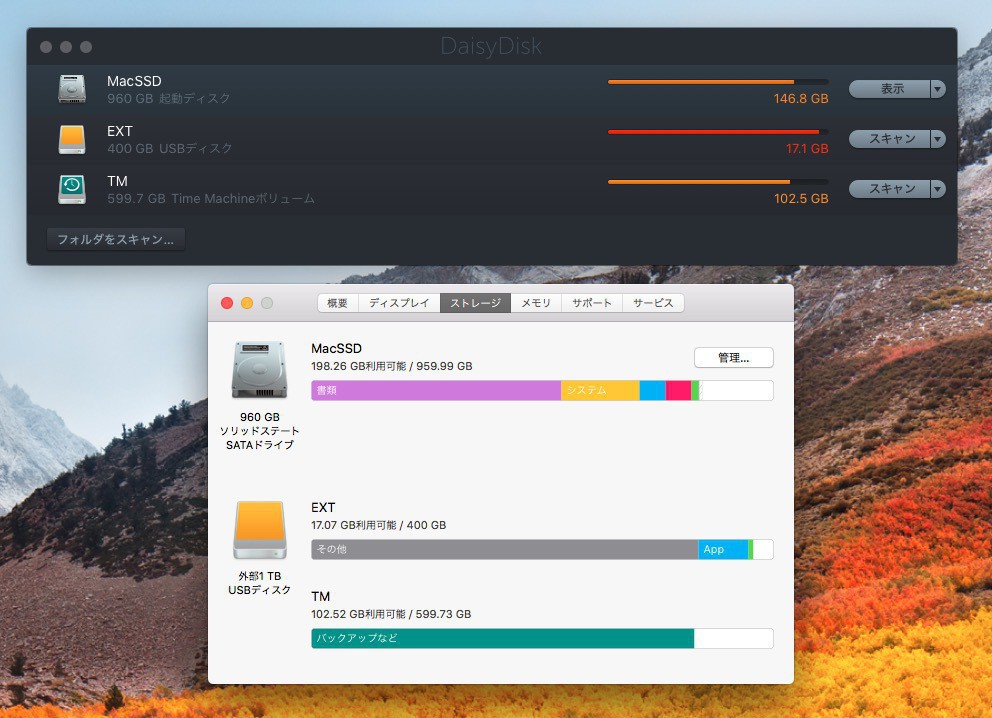
Task: Click the gray その他 segment of EXT bar
Action: pos(505,549)
